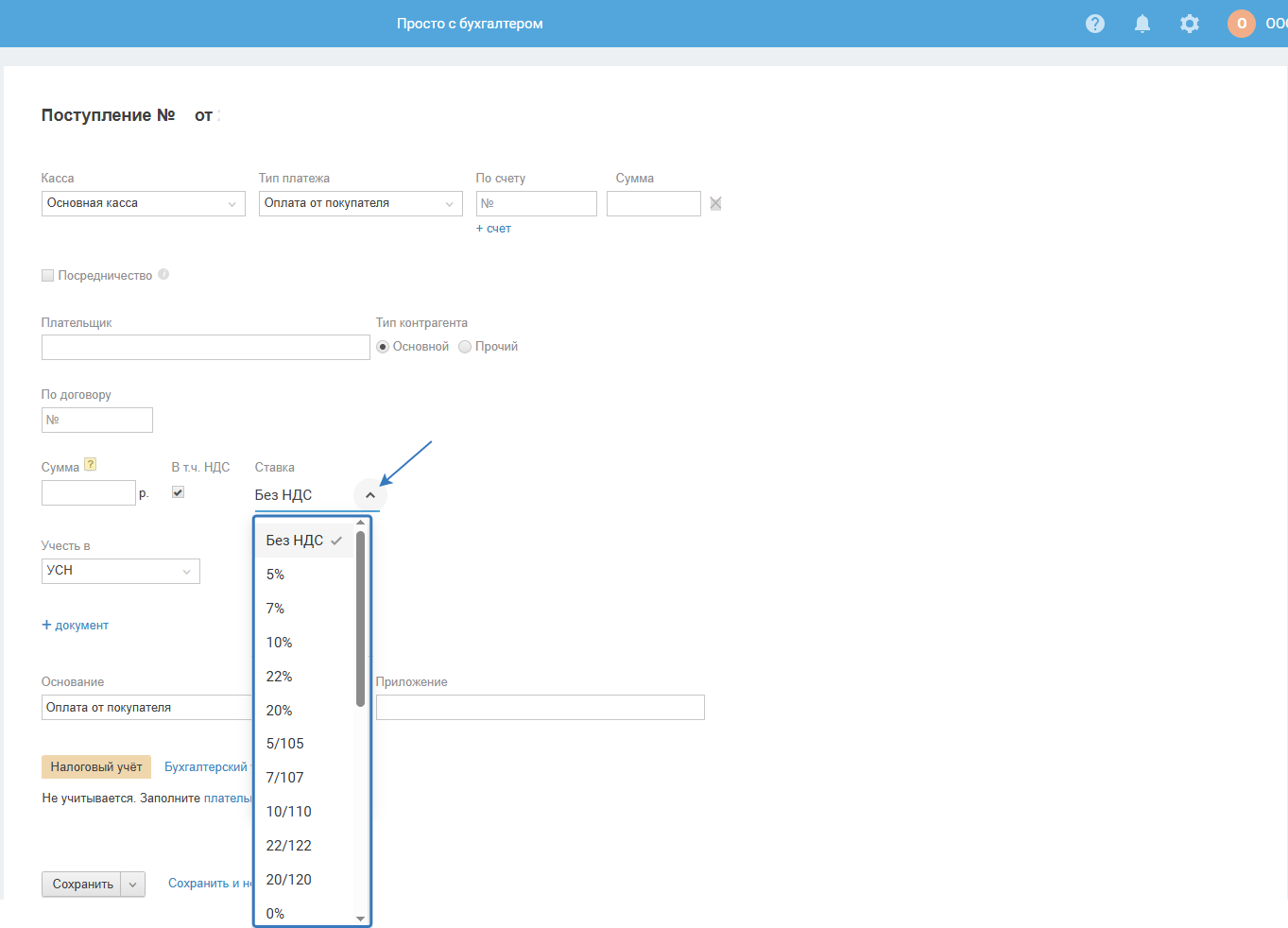Select Прочий counterparty type

(x=465, y=347)
